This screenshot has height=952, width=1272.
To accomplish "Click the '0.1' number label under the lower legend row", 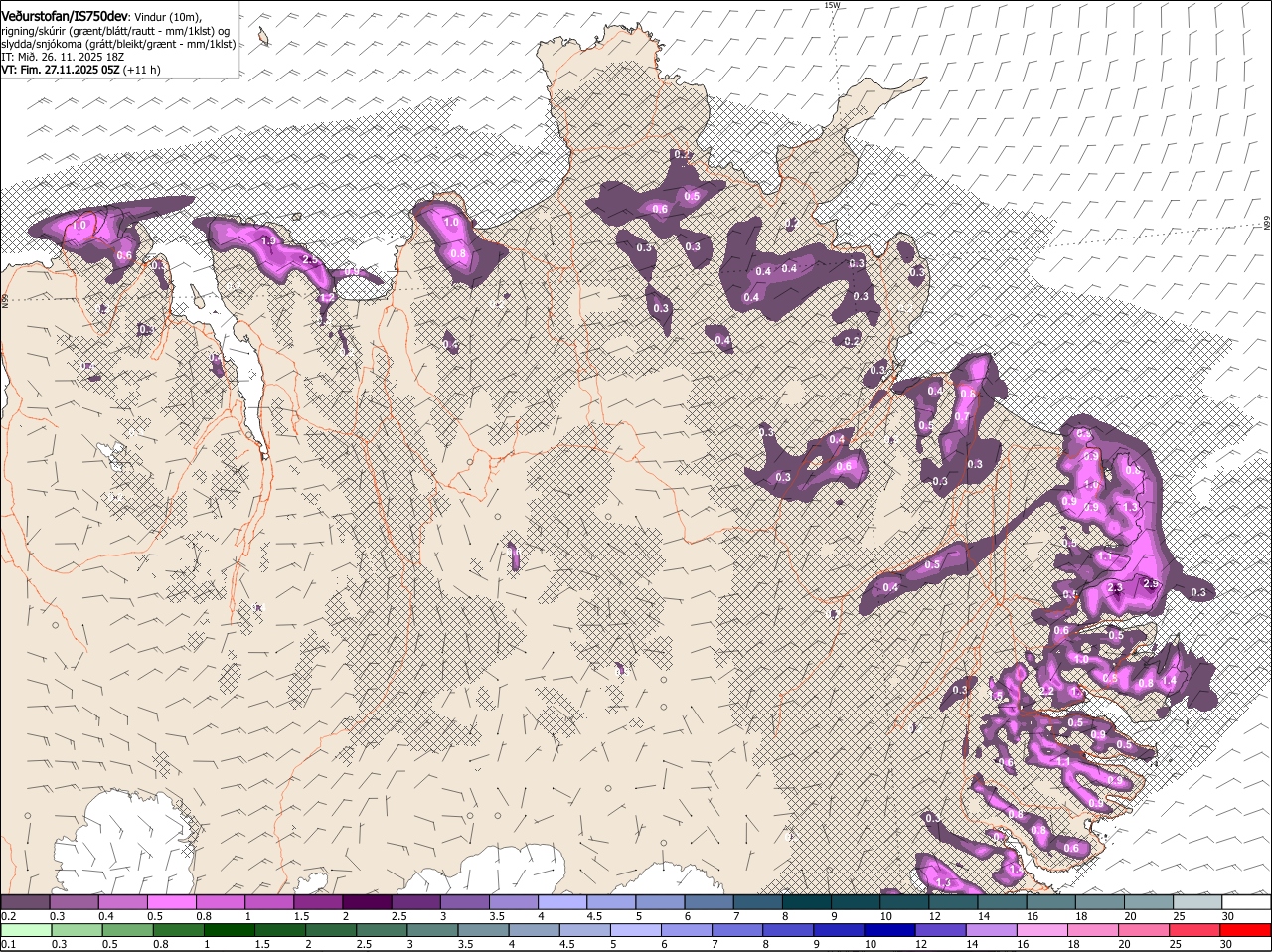I will 9,944.
